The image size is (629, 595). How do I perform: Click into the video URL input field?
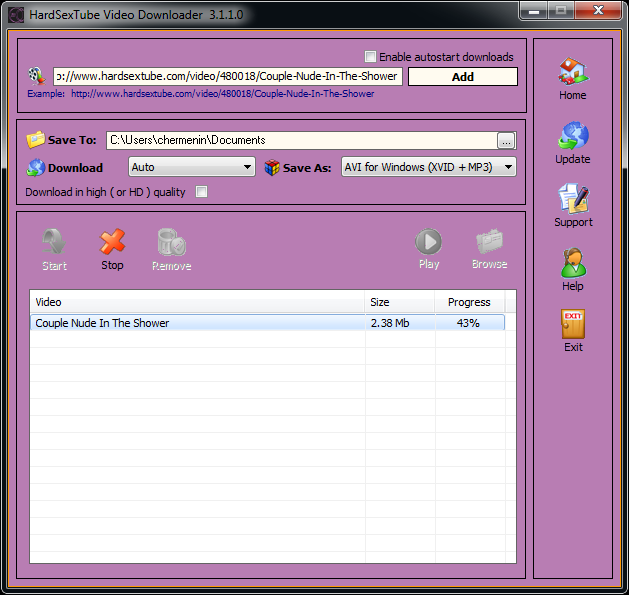[x=228, y=76]
